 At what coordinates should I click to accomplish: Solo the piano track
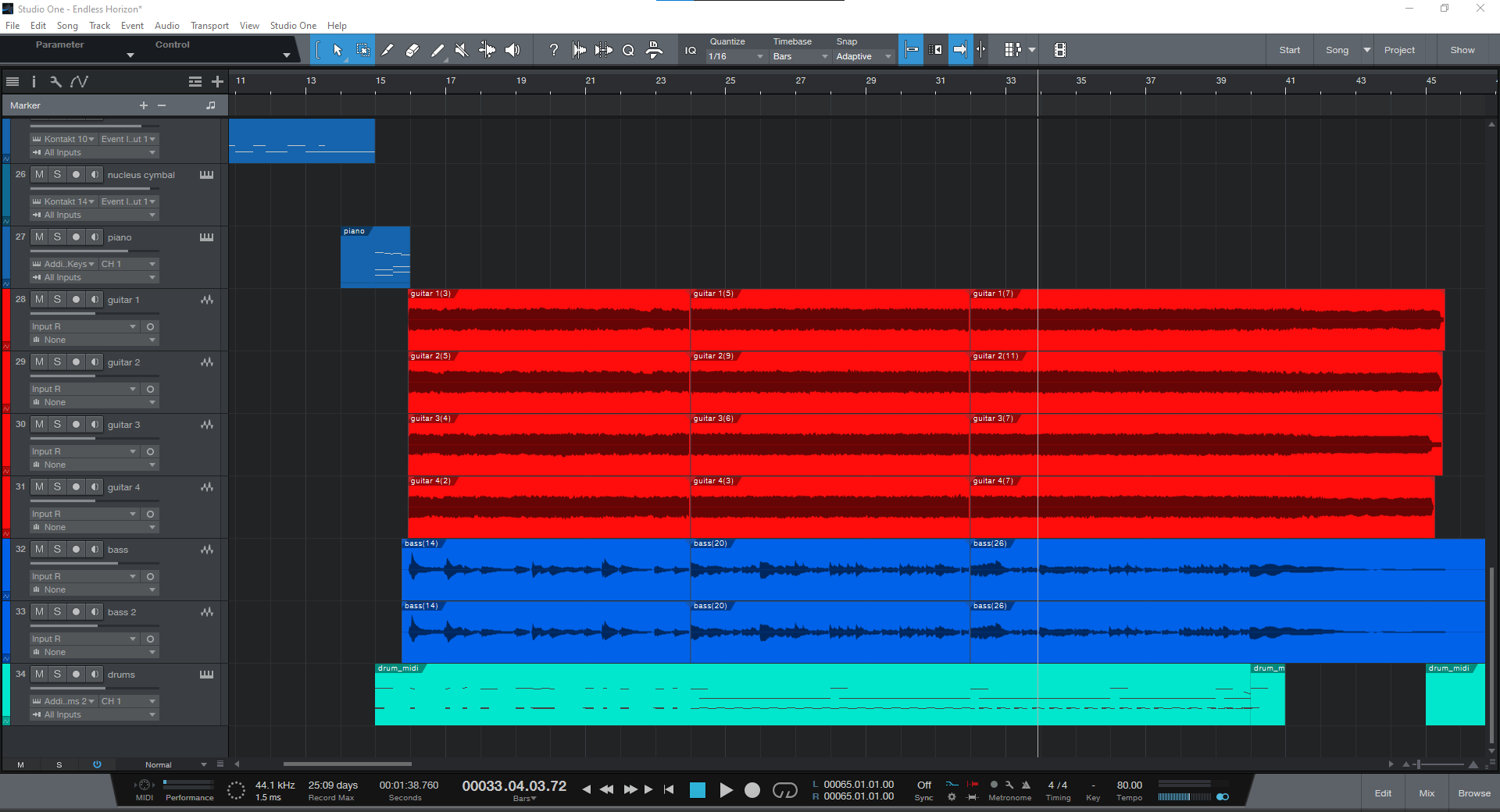(x=57, y=237)
